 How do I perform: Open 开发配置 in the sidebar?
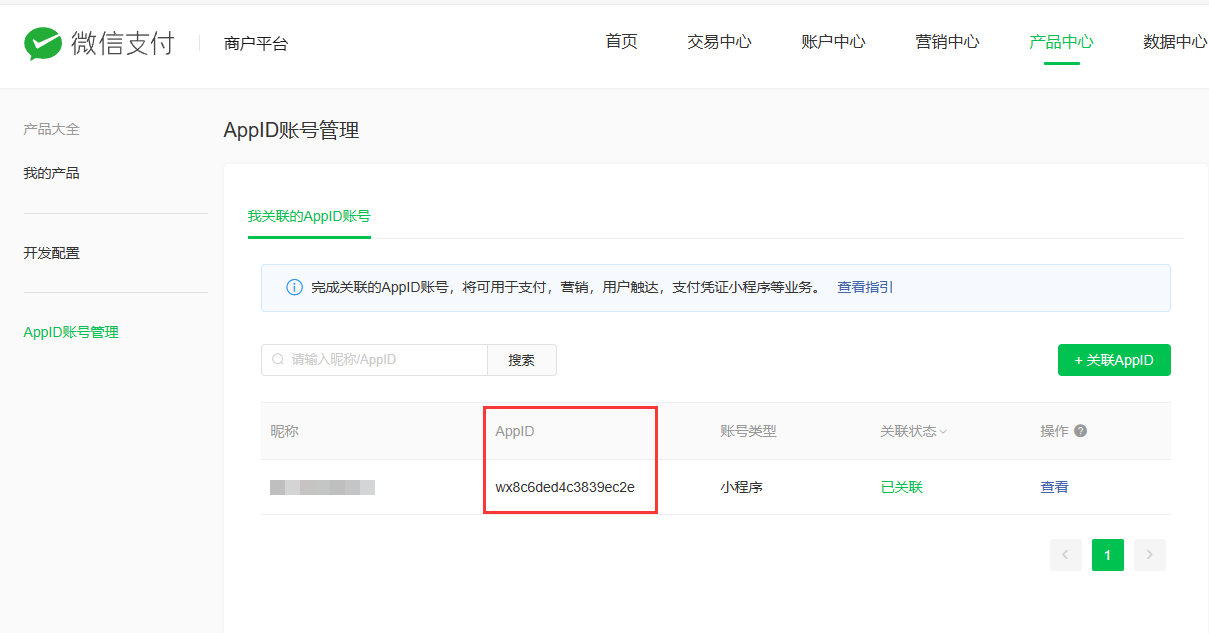(51, 253)
